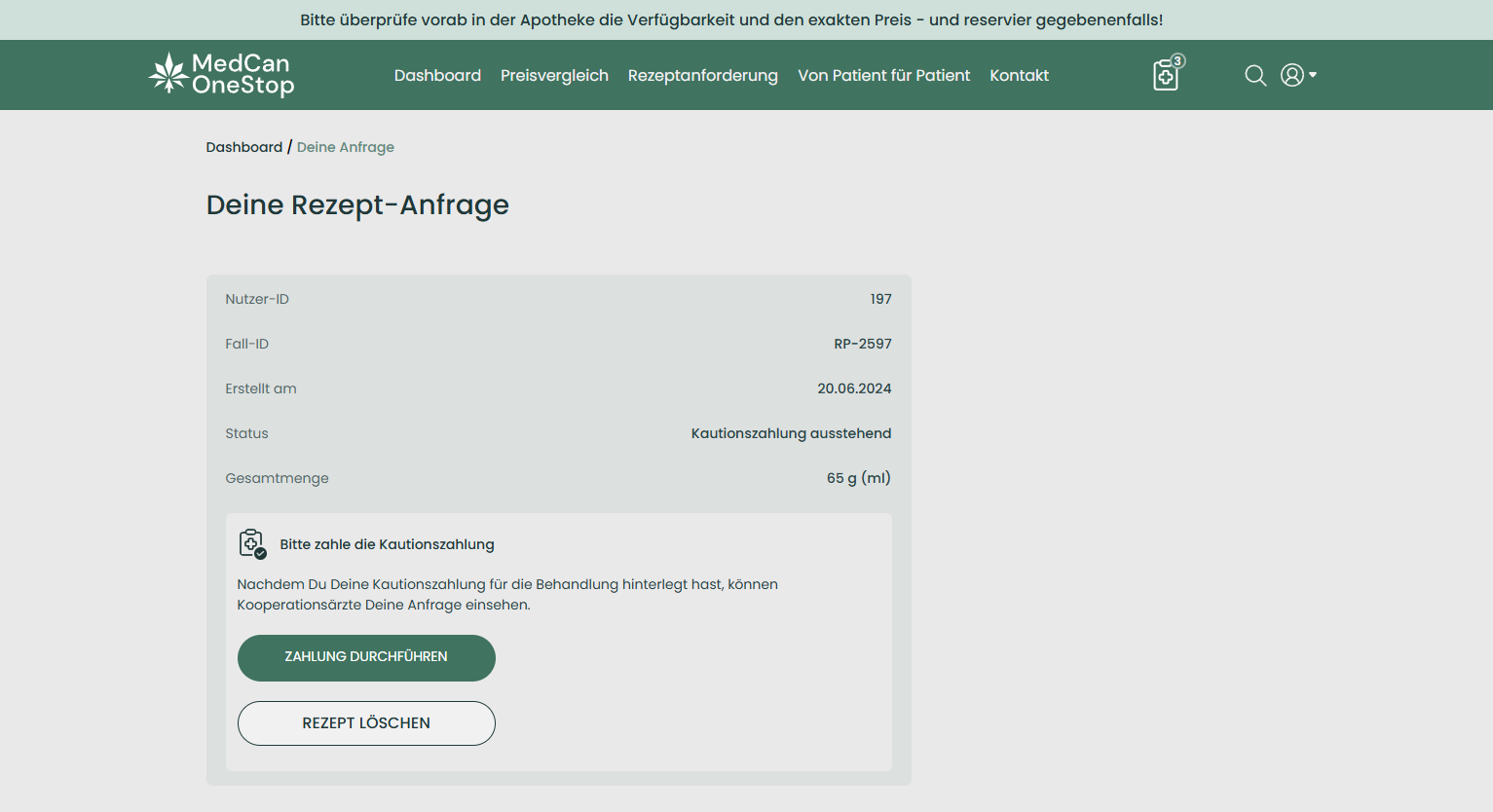Click the Fall-ID value RP-2597

[862, 344]
